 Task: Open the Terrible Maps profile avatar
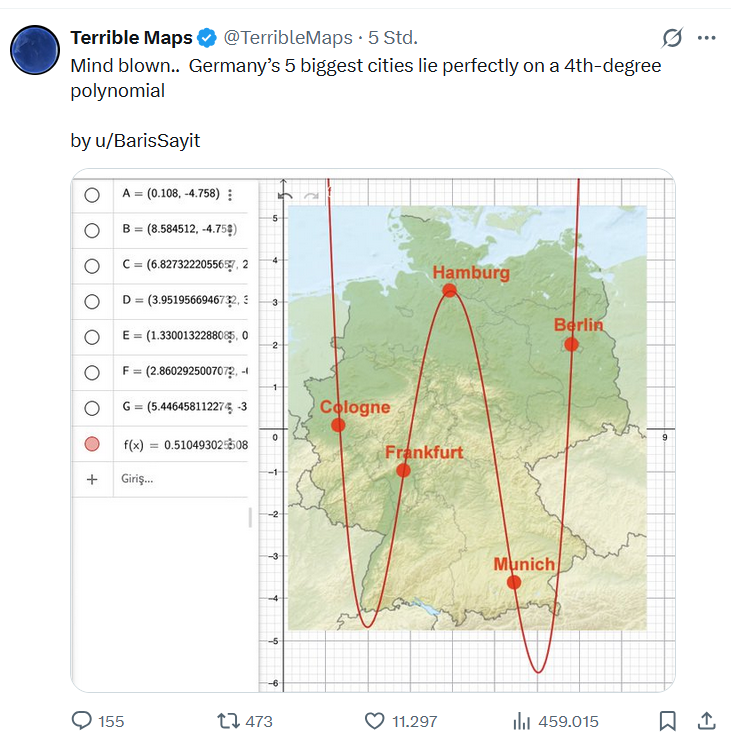coord(35,47)
